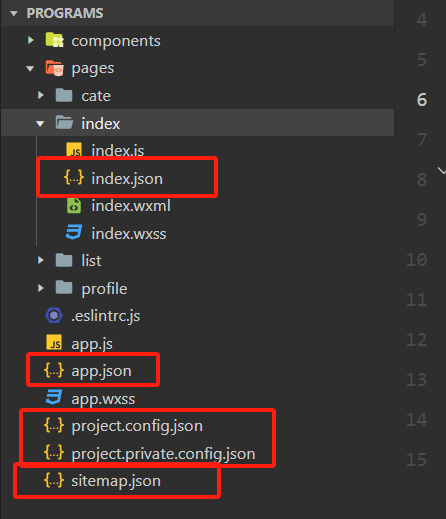The width and height of the screenshot is (446, 519).
Task: Select the profile folder name
Action: coord(104,288)
